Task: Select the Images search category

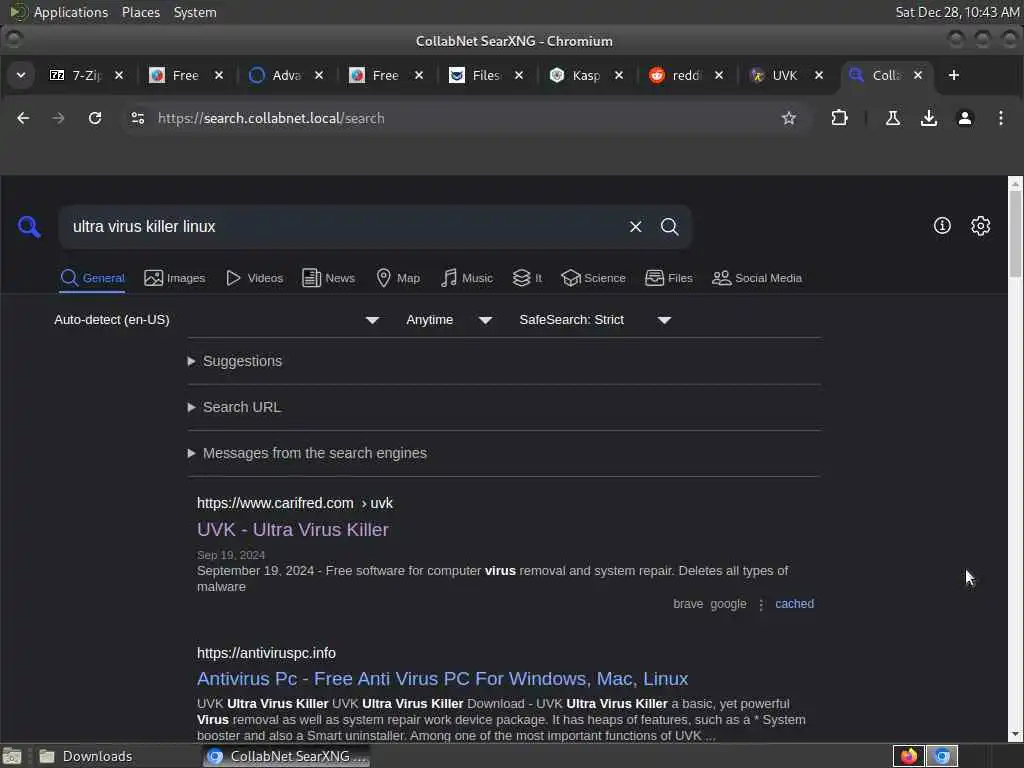Action: [x=174, y=278]
